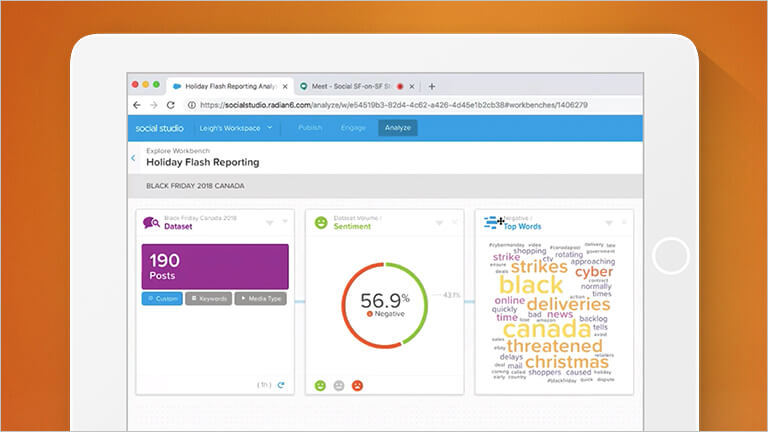Click the word 'cyber' in word cloud
768x432 pixels.
(x=594, y=272)
